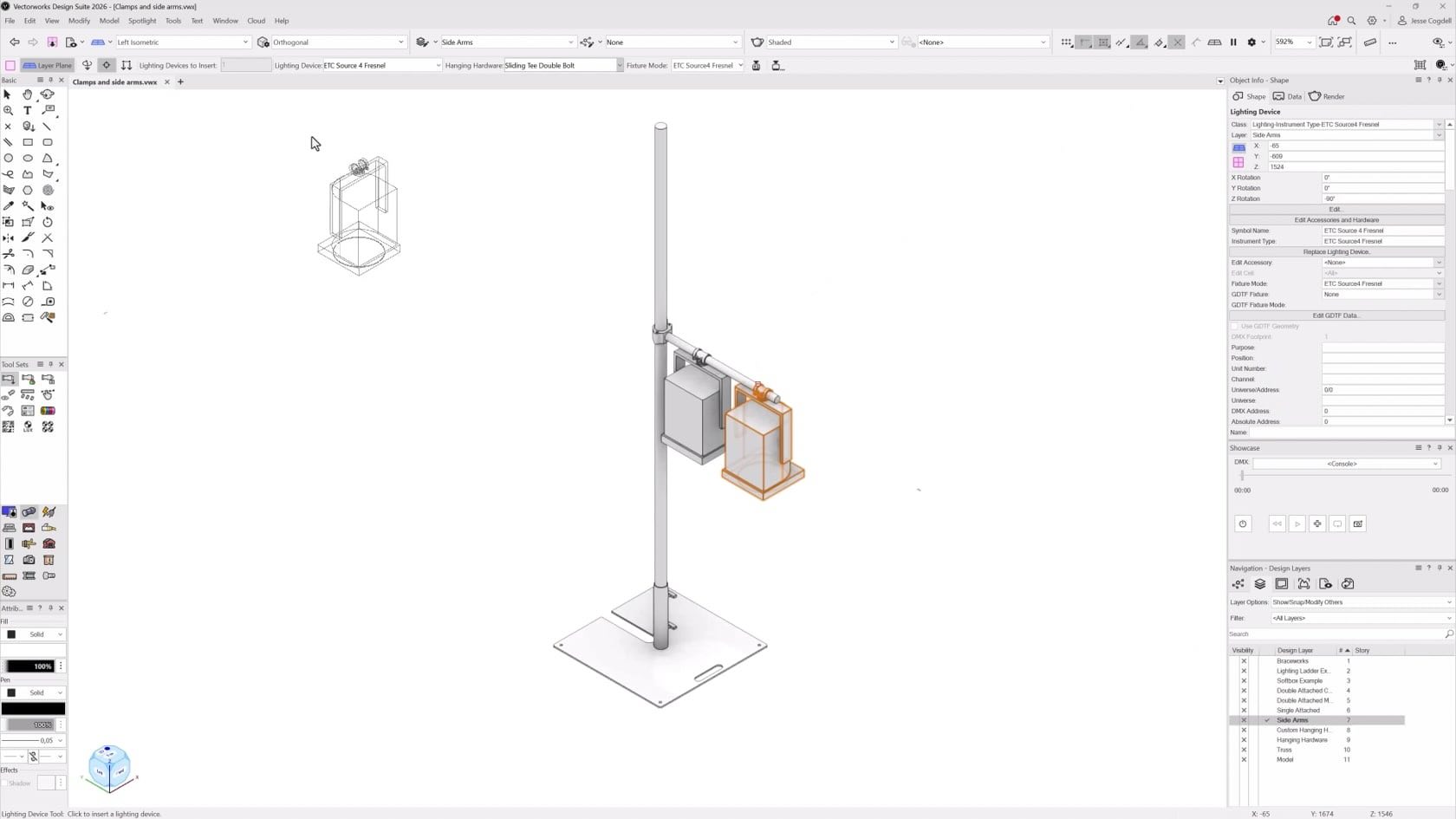
Task: Click the view cube orientation widget
Action: (109, 768)
